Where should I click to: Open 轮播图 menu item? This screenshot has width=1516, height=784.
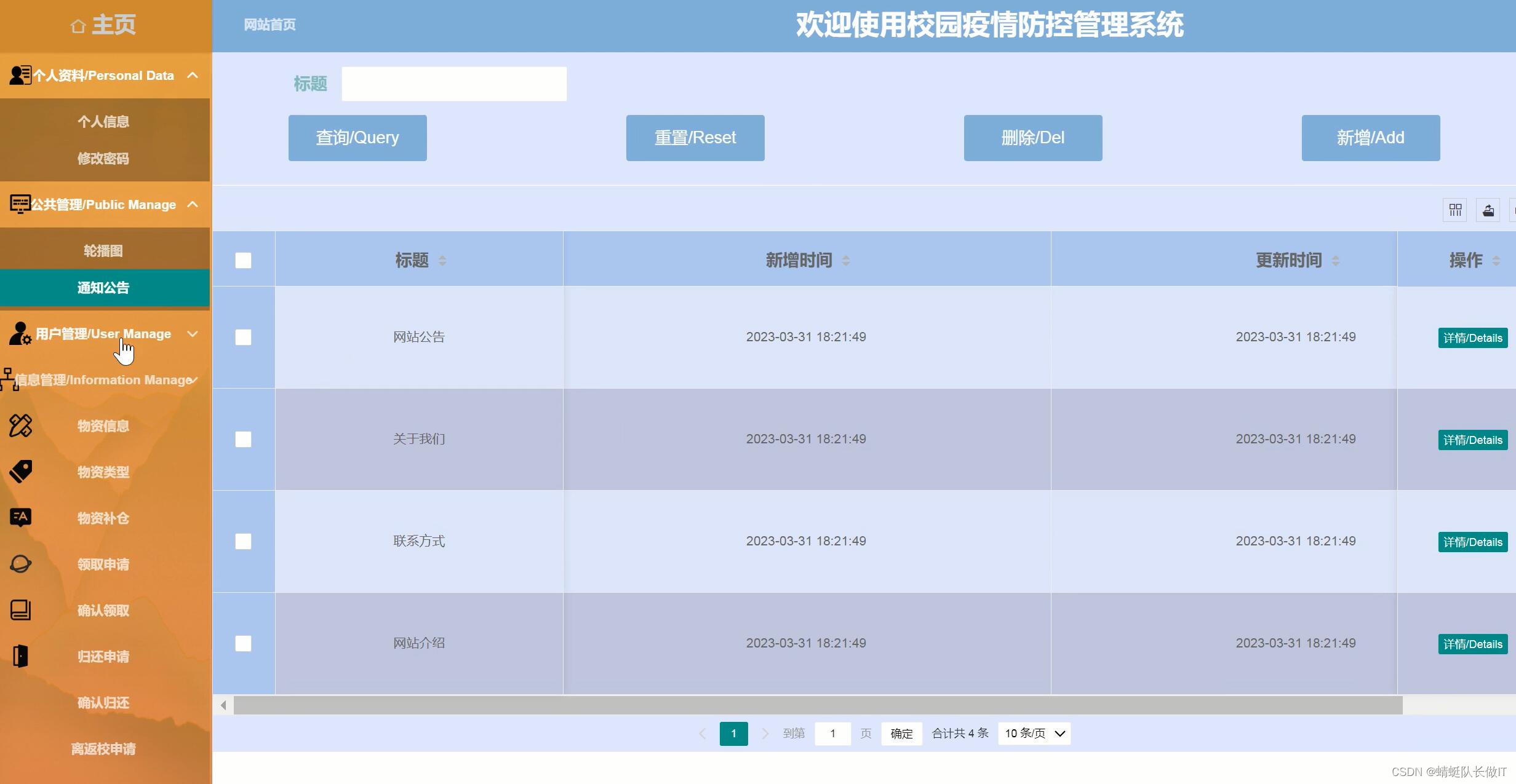103,251
